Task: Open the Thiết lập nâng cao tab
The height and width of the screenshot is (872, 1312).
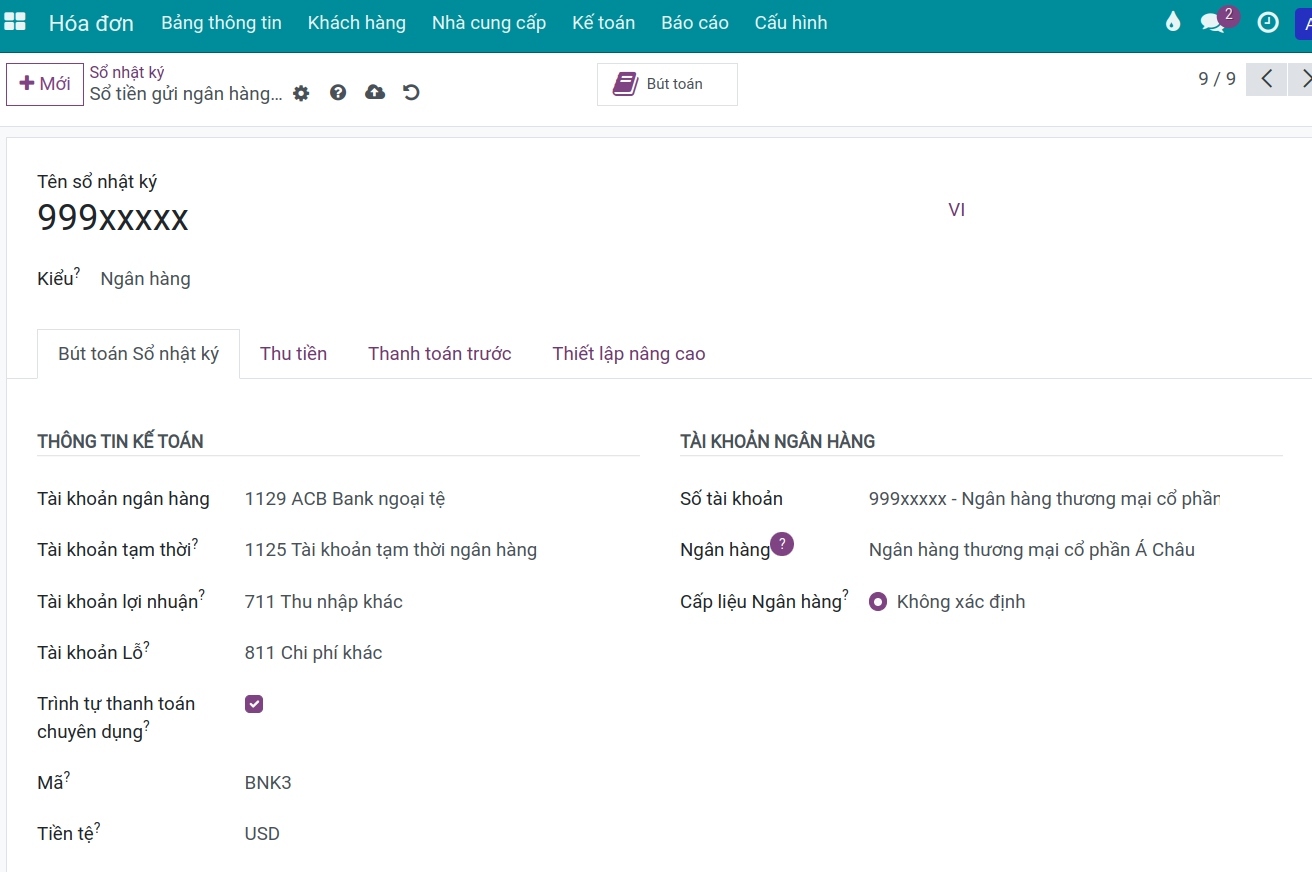Action: [x=629, y=354]
